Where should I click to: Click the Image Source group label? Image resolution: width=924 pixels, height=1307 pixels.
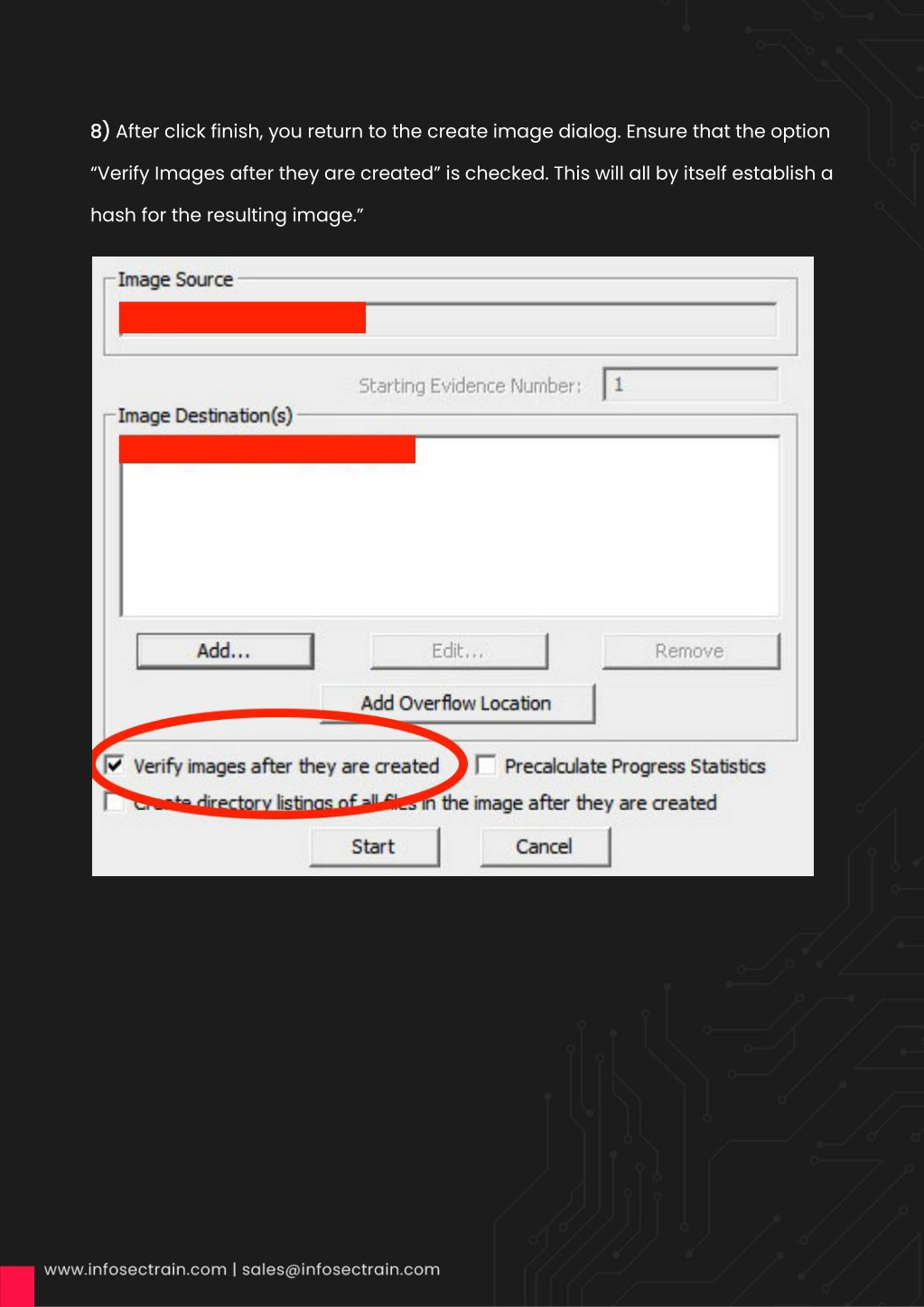(175, 279)
